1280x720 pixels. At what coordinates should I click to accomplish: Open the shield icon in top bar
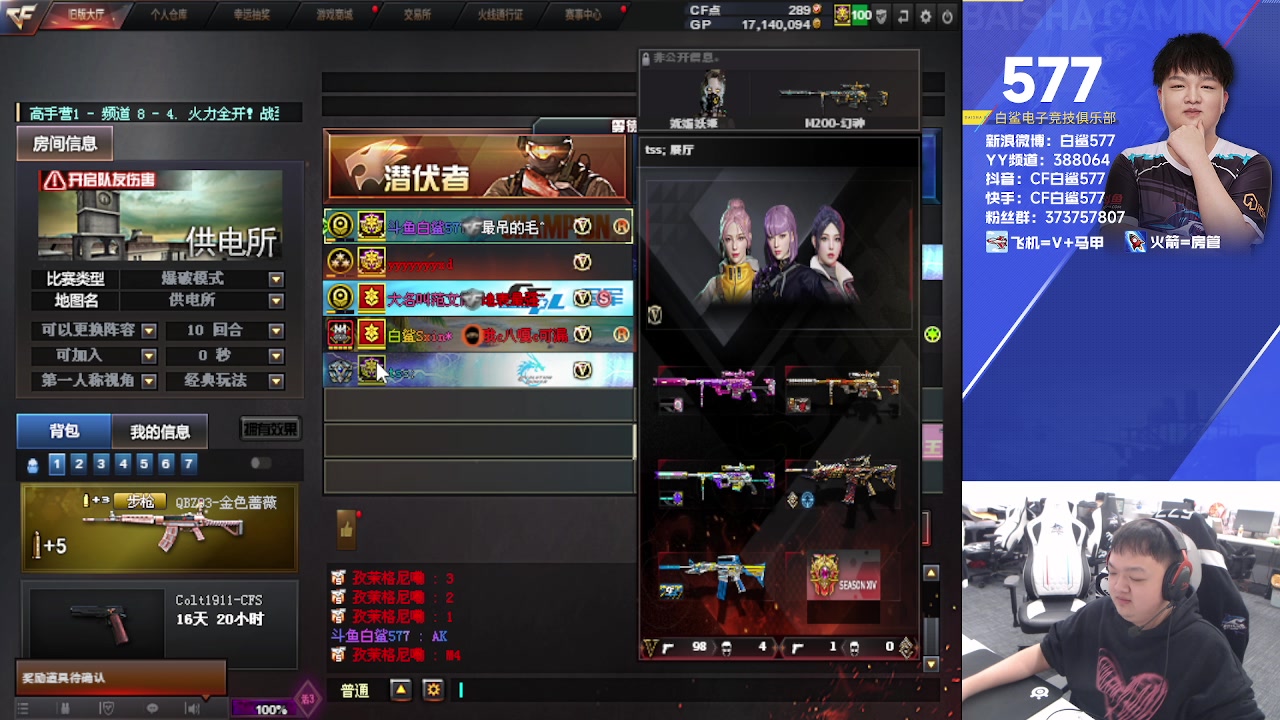[881, 16]
